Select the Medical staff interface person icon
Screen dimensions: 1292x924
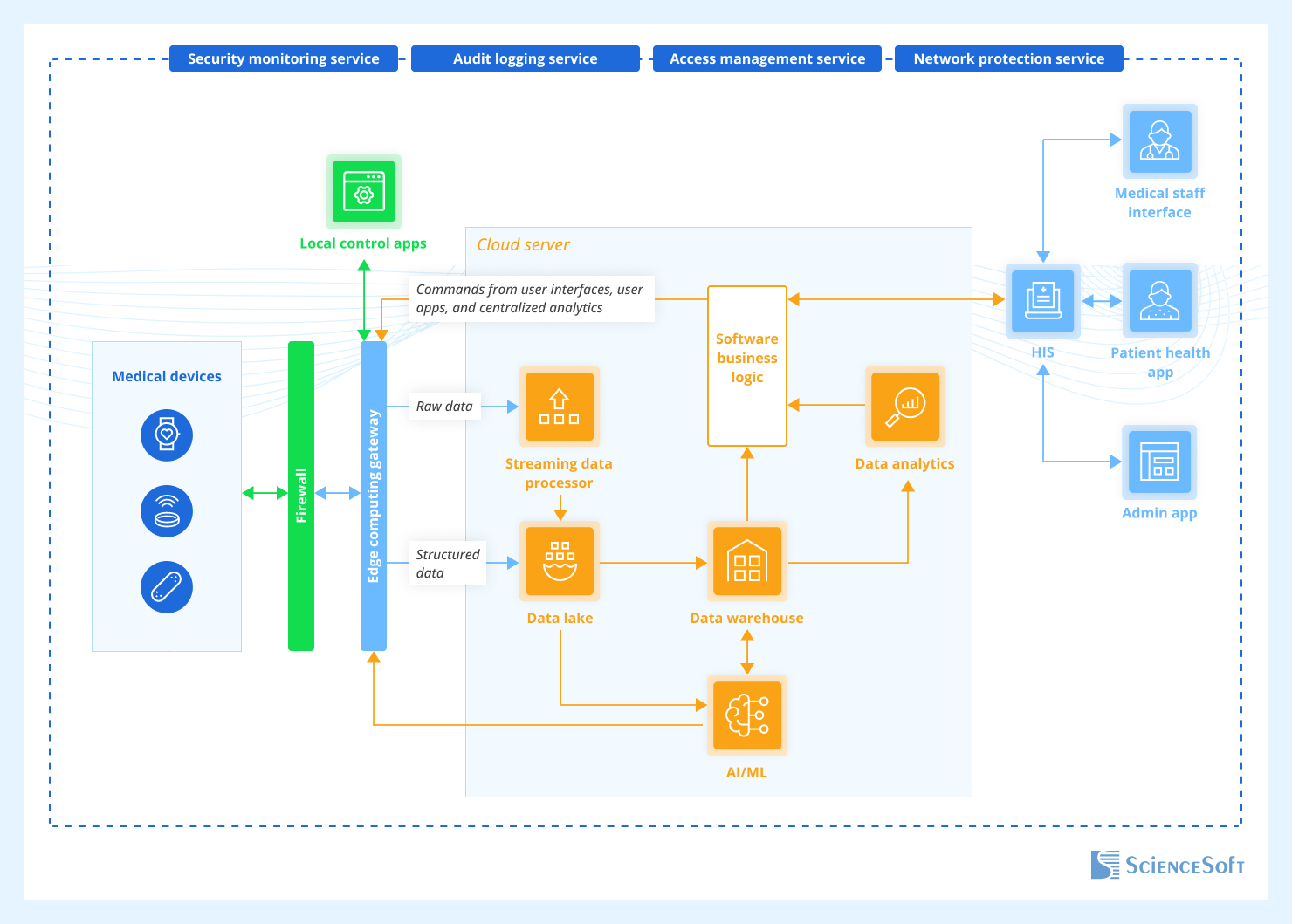[x=1159, y=140]
